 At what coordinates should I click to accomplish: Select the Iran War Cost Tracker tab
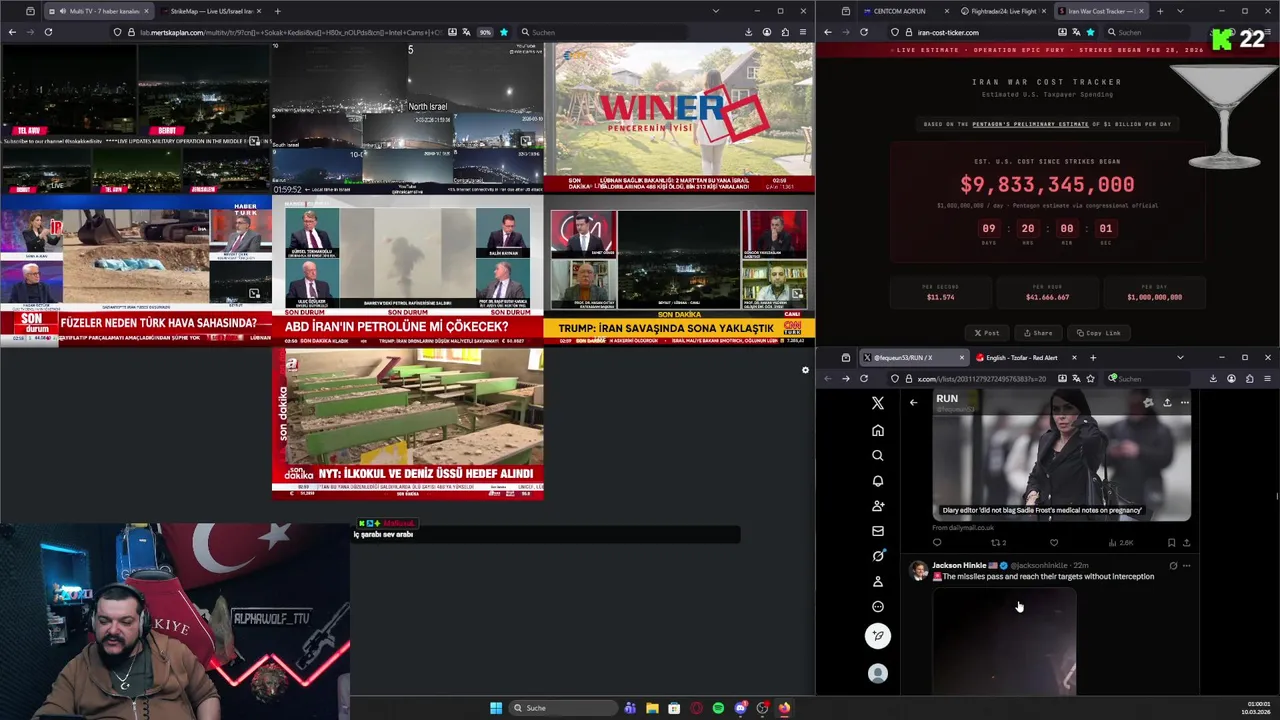click(1101, 11)
